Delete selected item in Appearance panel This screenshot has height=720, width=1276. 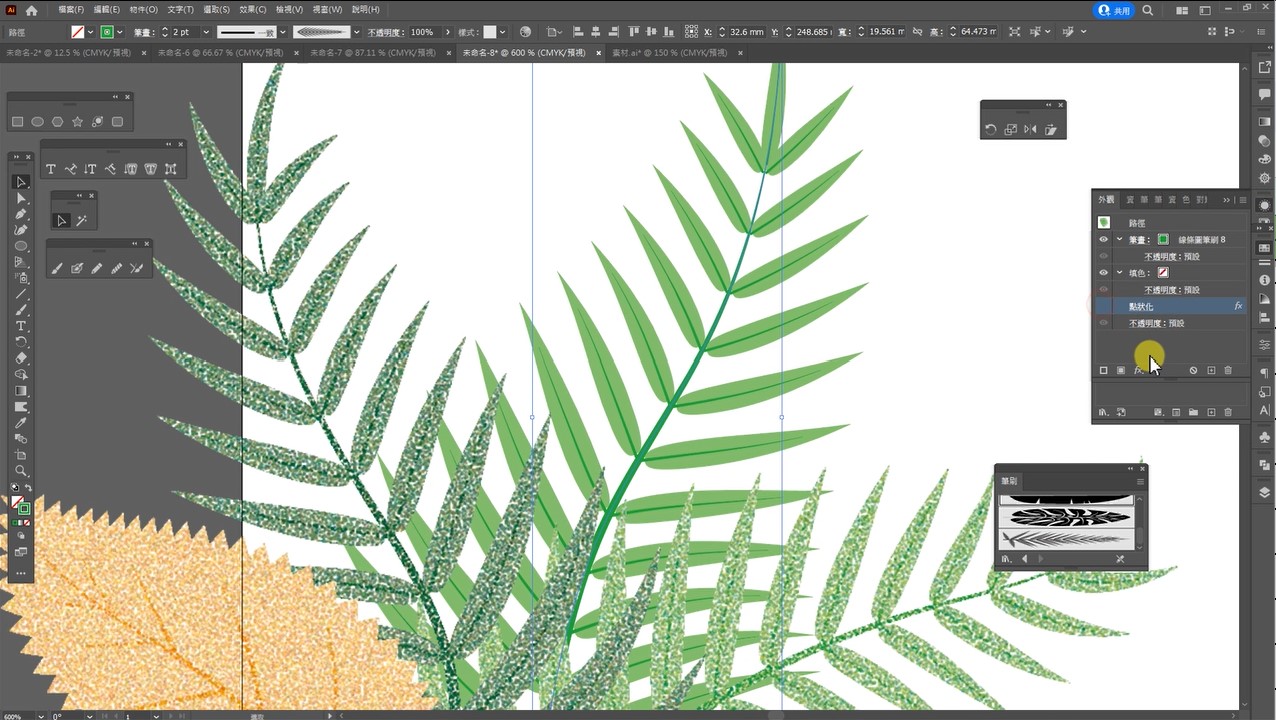tap(1228, 371)
